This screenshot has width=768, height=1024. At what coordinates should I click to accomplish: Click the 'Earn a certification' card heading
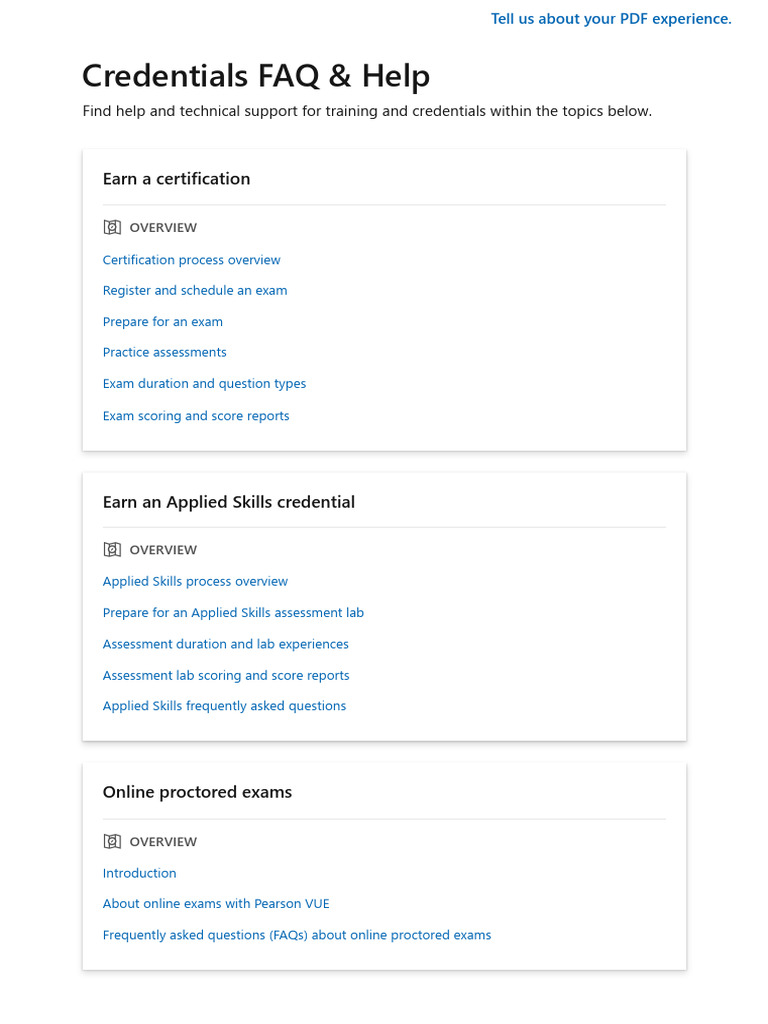click(176, 179)
